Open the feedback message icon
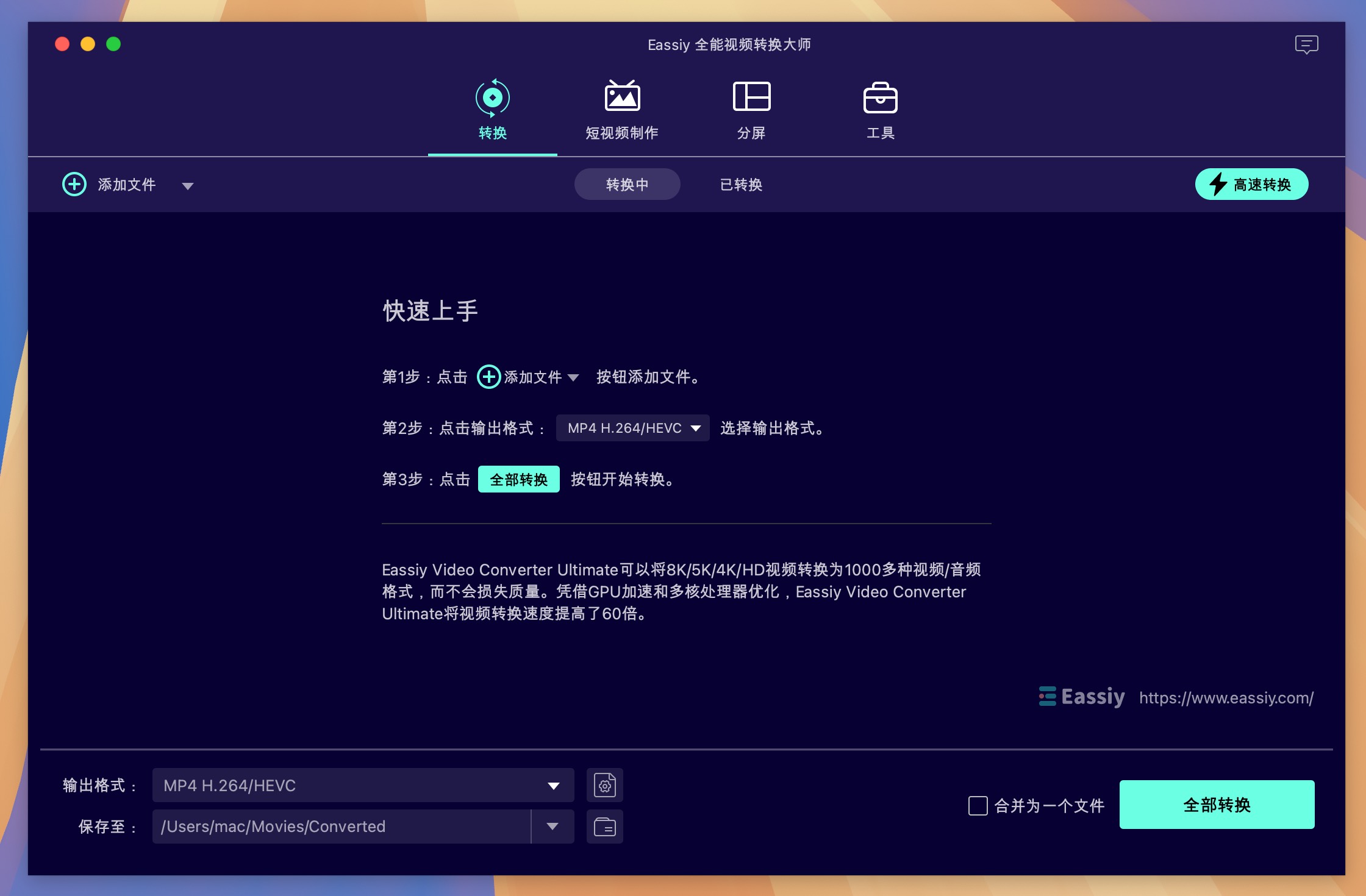Image resolution: width=1366 pixels, height=896 pixels. pos(1306,44)
